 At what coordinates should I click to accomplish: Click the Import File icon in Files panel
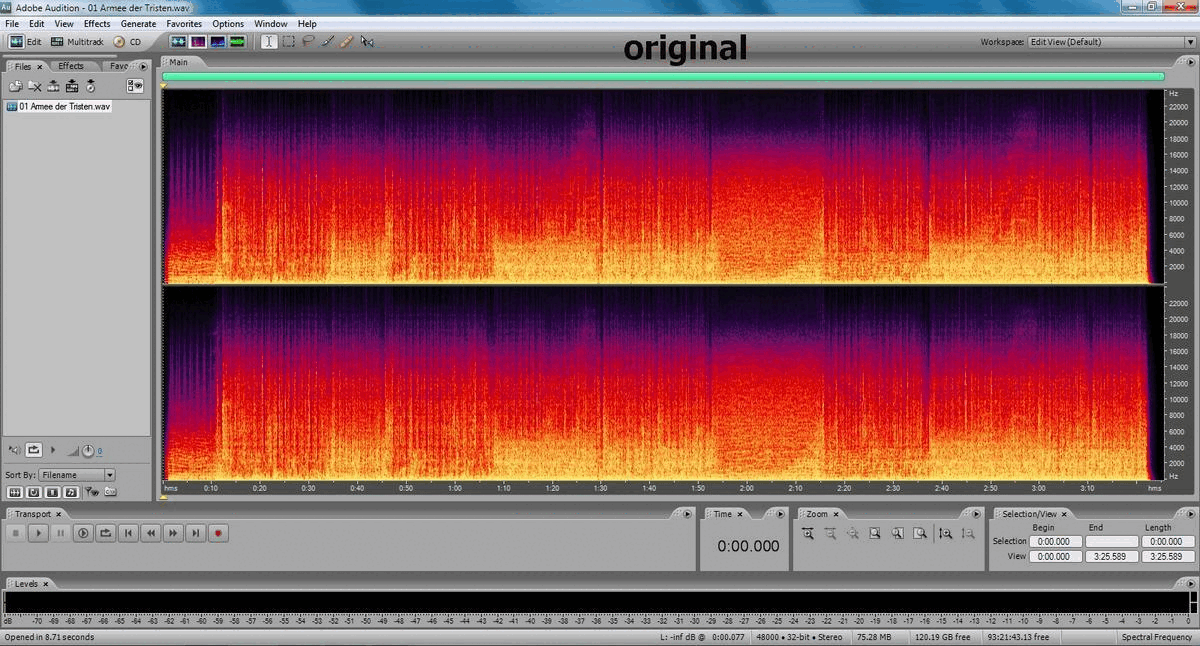tap(16, 87)
